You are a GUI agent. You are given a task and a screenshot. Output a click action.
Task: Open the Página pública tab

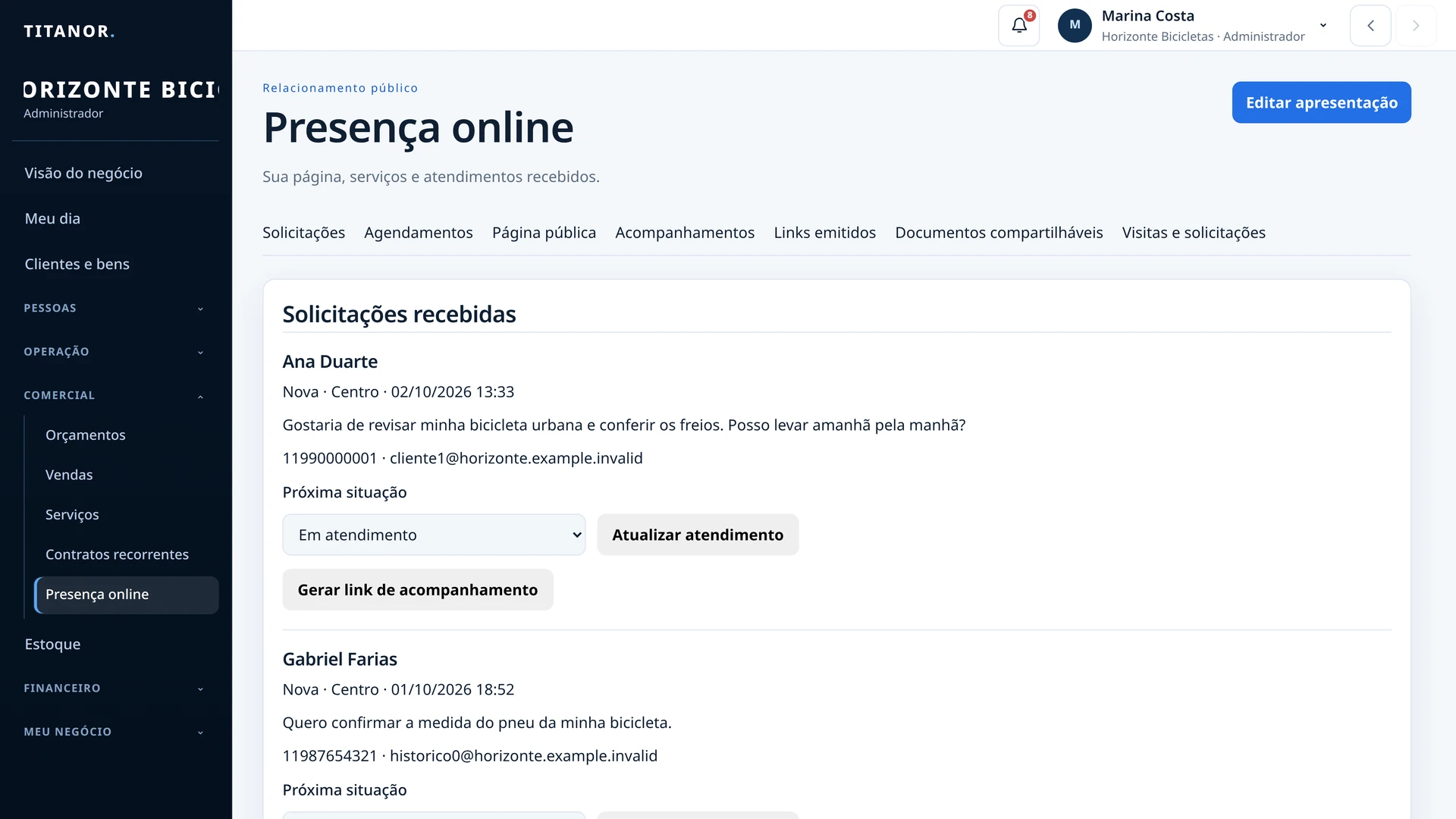(544, 233)
